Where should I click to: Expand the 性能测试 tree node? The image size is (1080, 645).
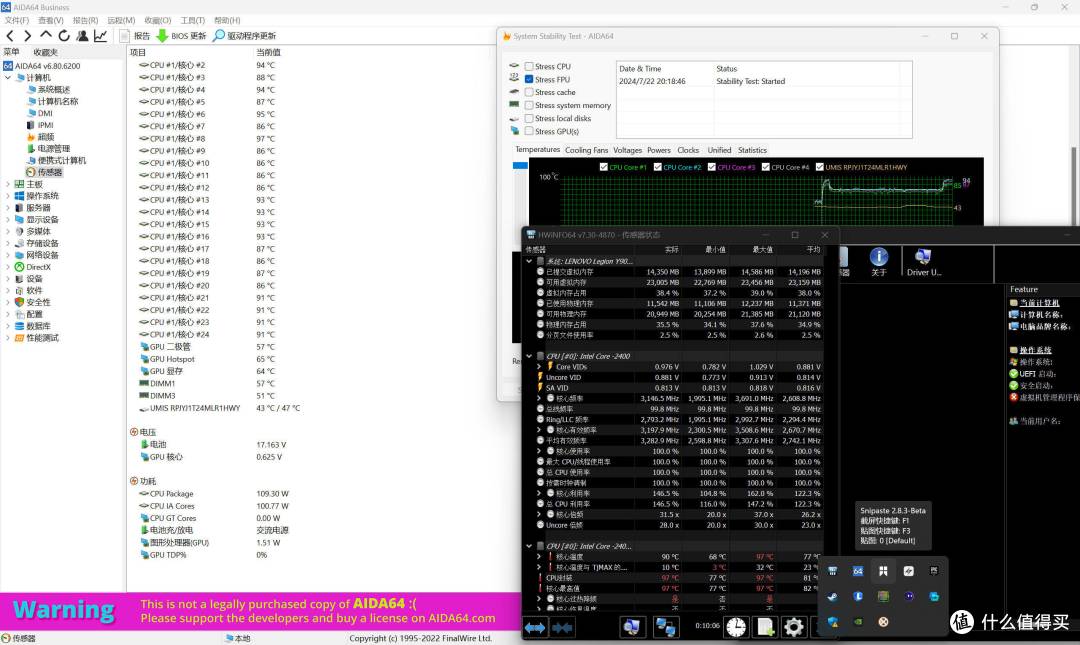point(8,338)
